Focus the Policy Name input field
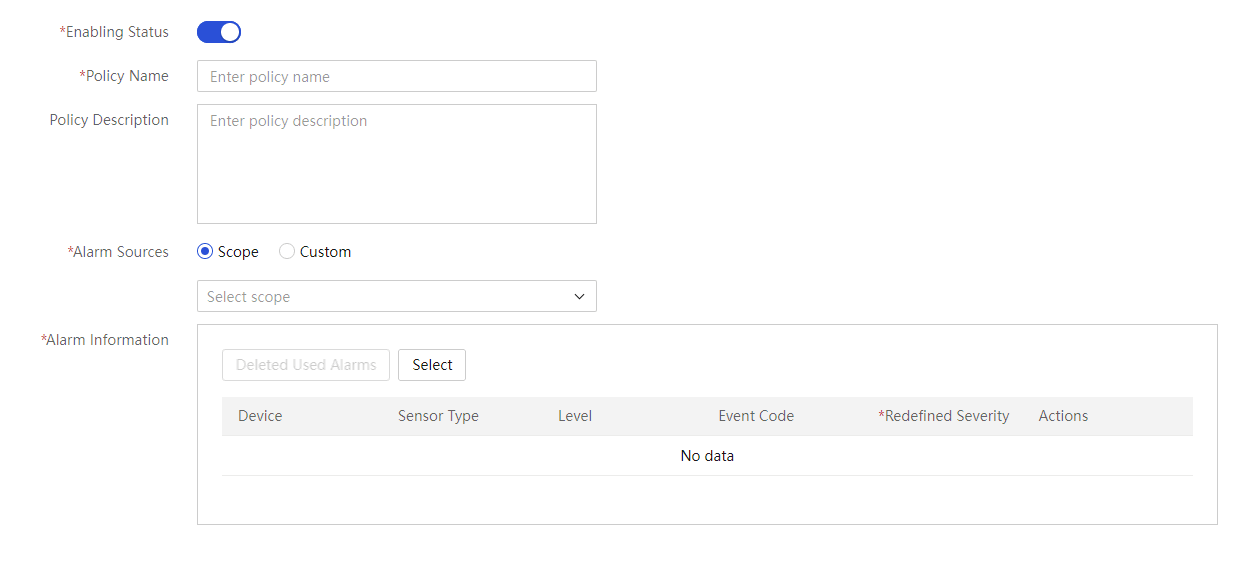The image size is (1238, 566). click(x=397, y=76)
